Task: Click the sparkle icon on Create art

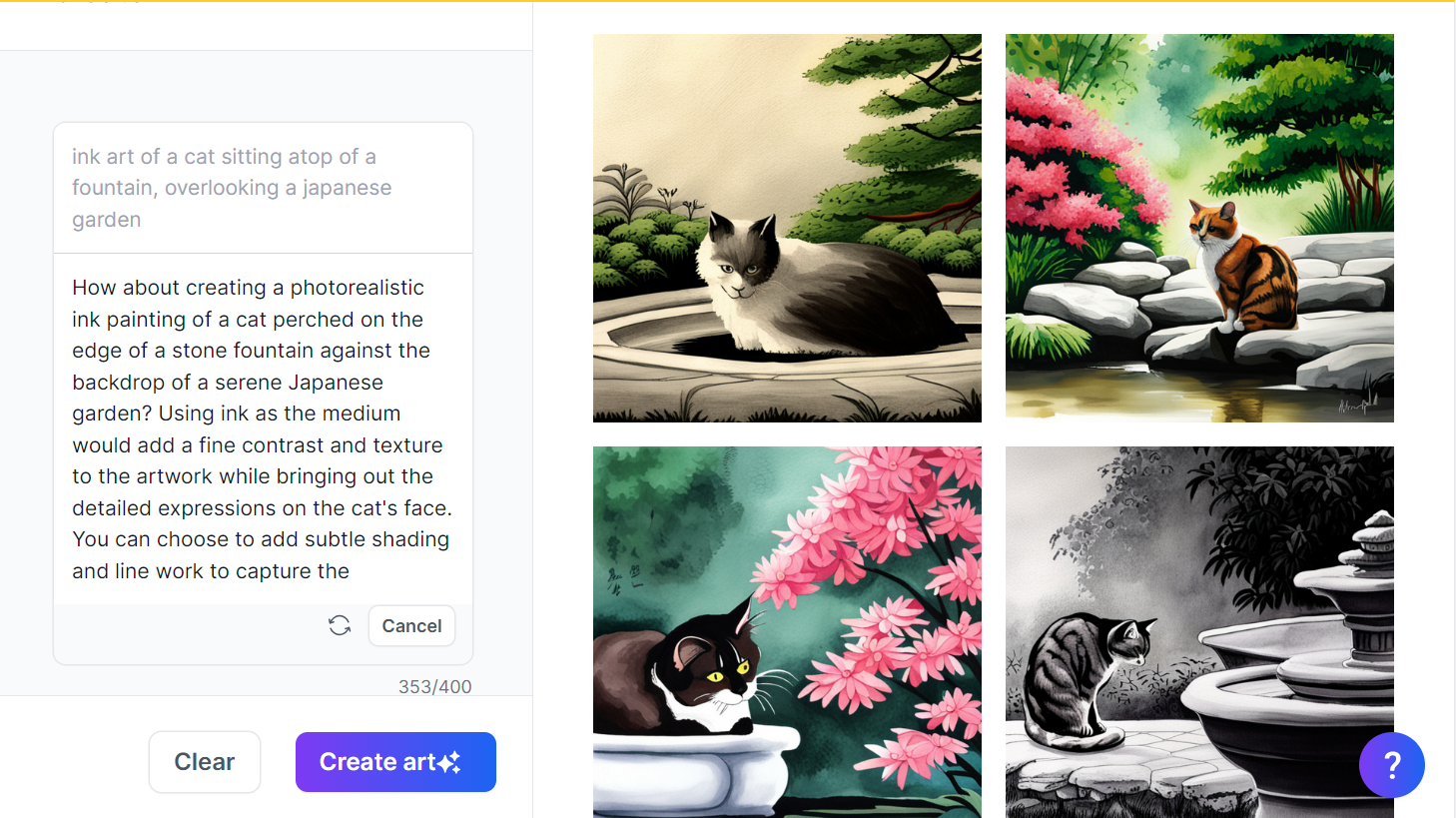Action: (449, 762)
